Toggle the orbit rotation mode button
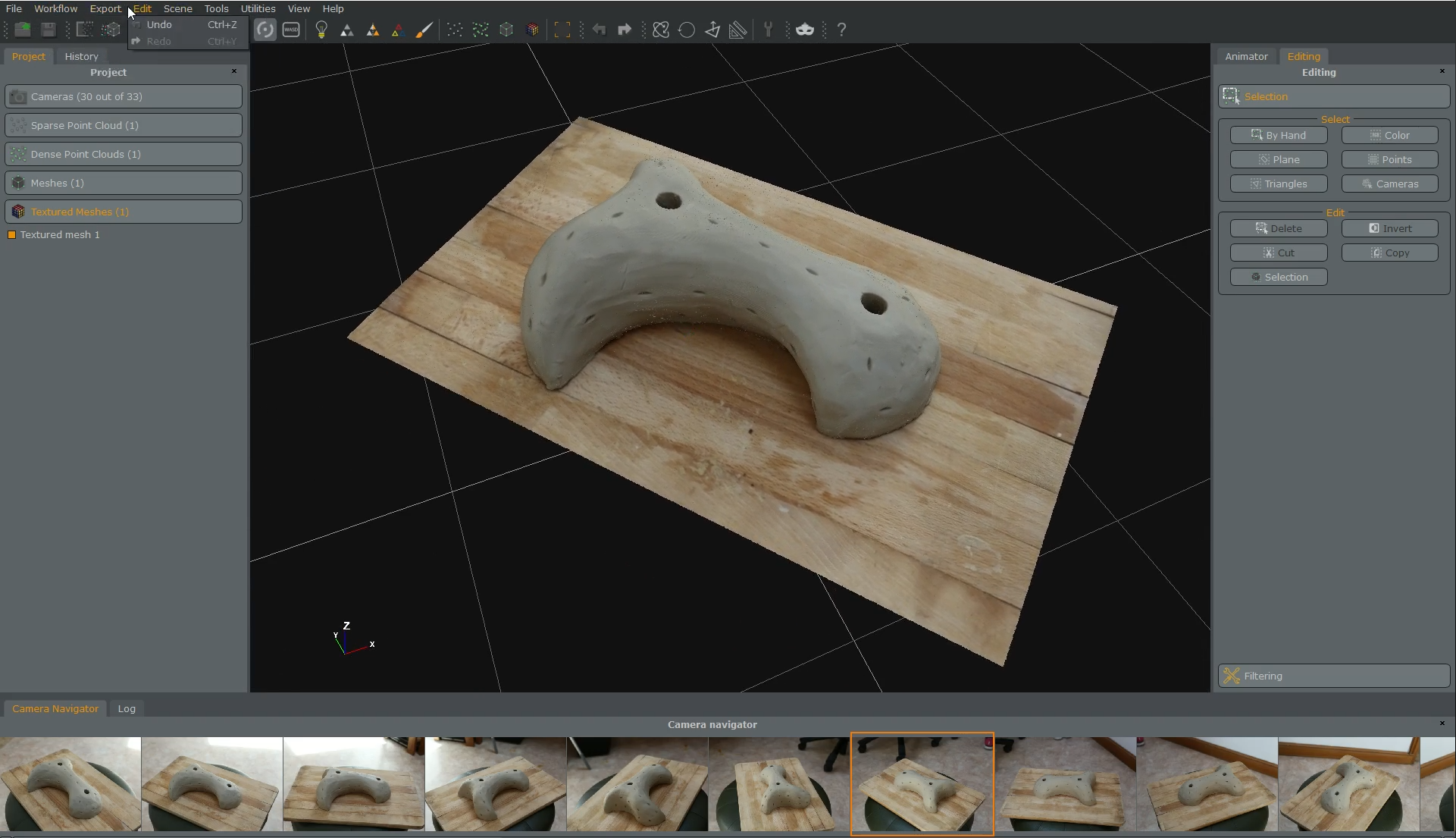Image resolution: width=1456 pixels, height=838 pixels. pos(265,30)
